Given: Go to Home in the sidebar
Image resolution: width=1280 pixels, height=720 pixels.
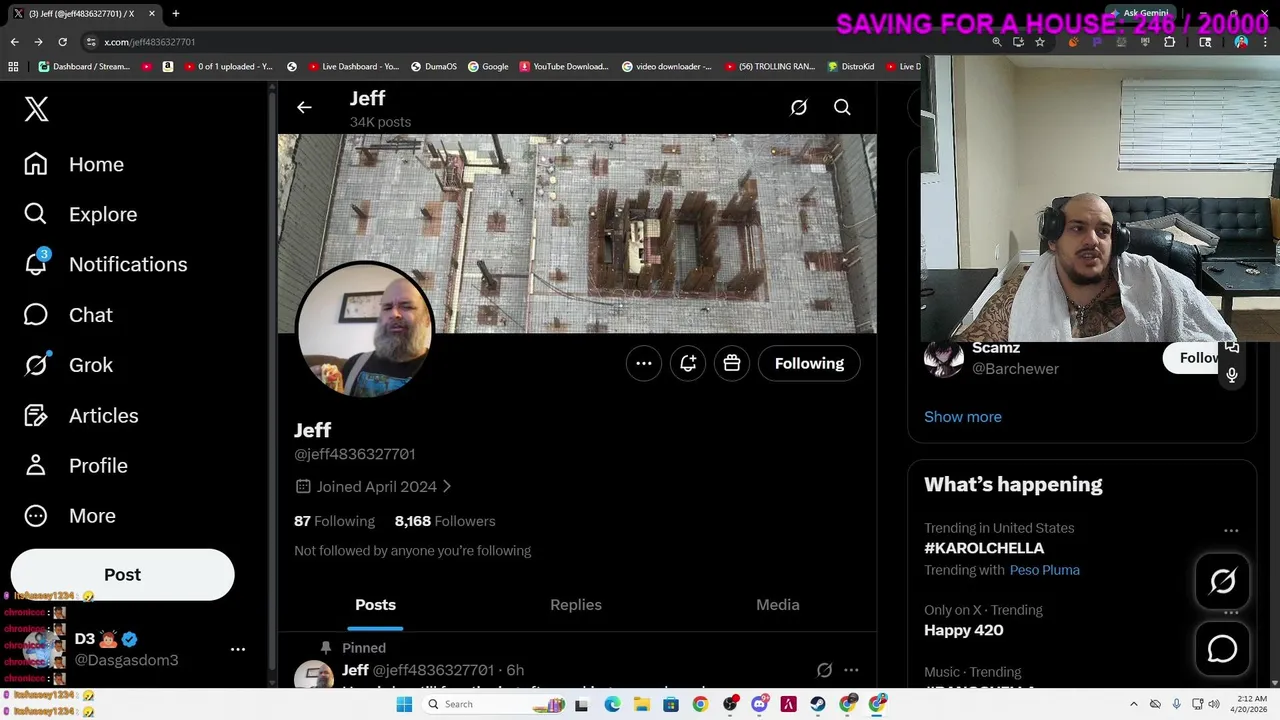Looking at the screenshot, I should tap(74, 164).
